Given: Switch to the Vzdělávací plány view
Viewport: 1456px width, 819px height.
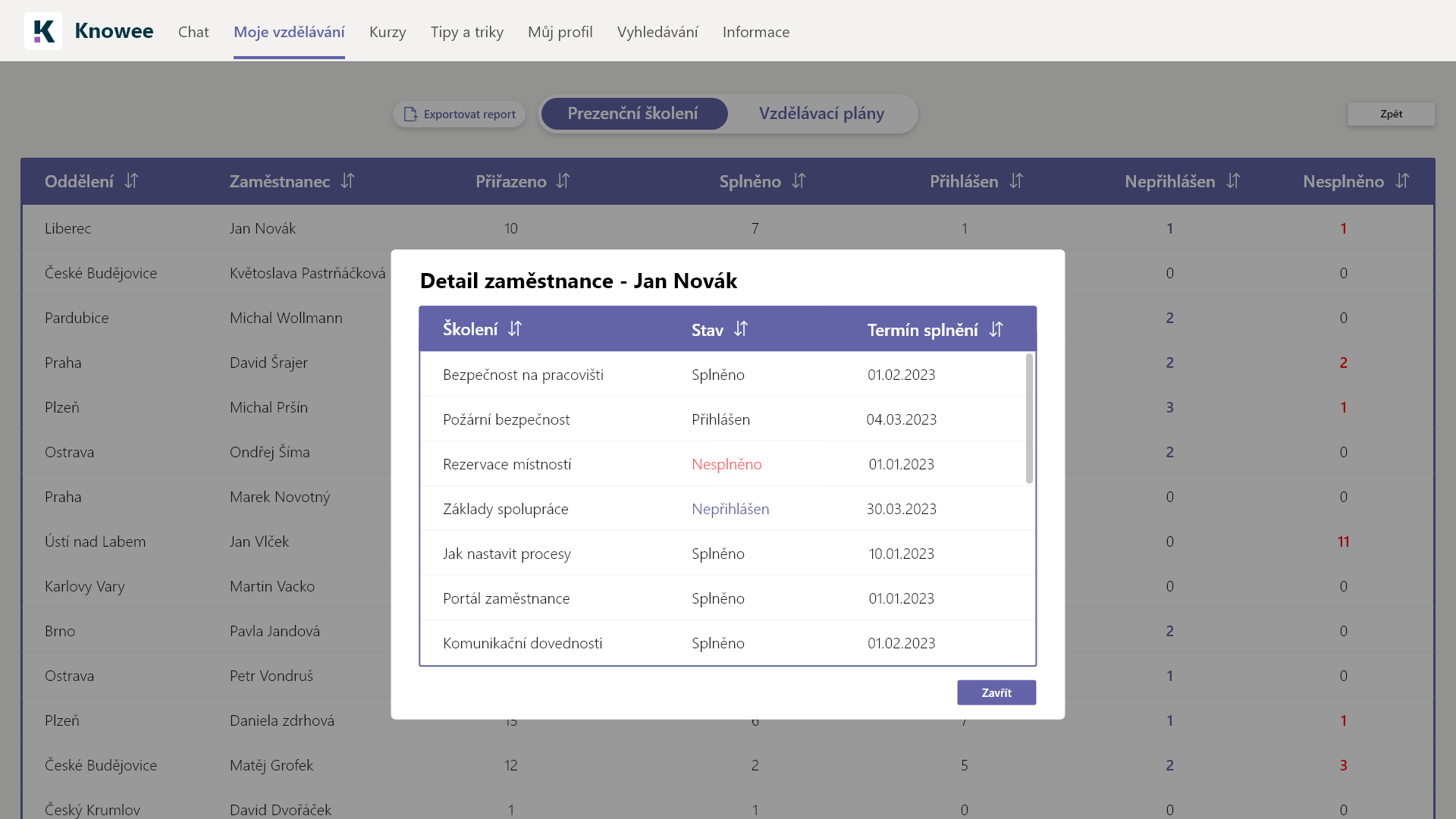Looking at the screenshot, I should [x=821, y=114].
